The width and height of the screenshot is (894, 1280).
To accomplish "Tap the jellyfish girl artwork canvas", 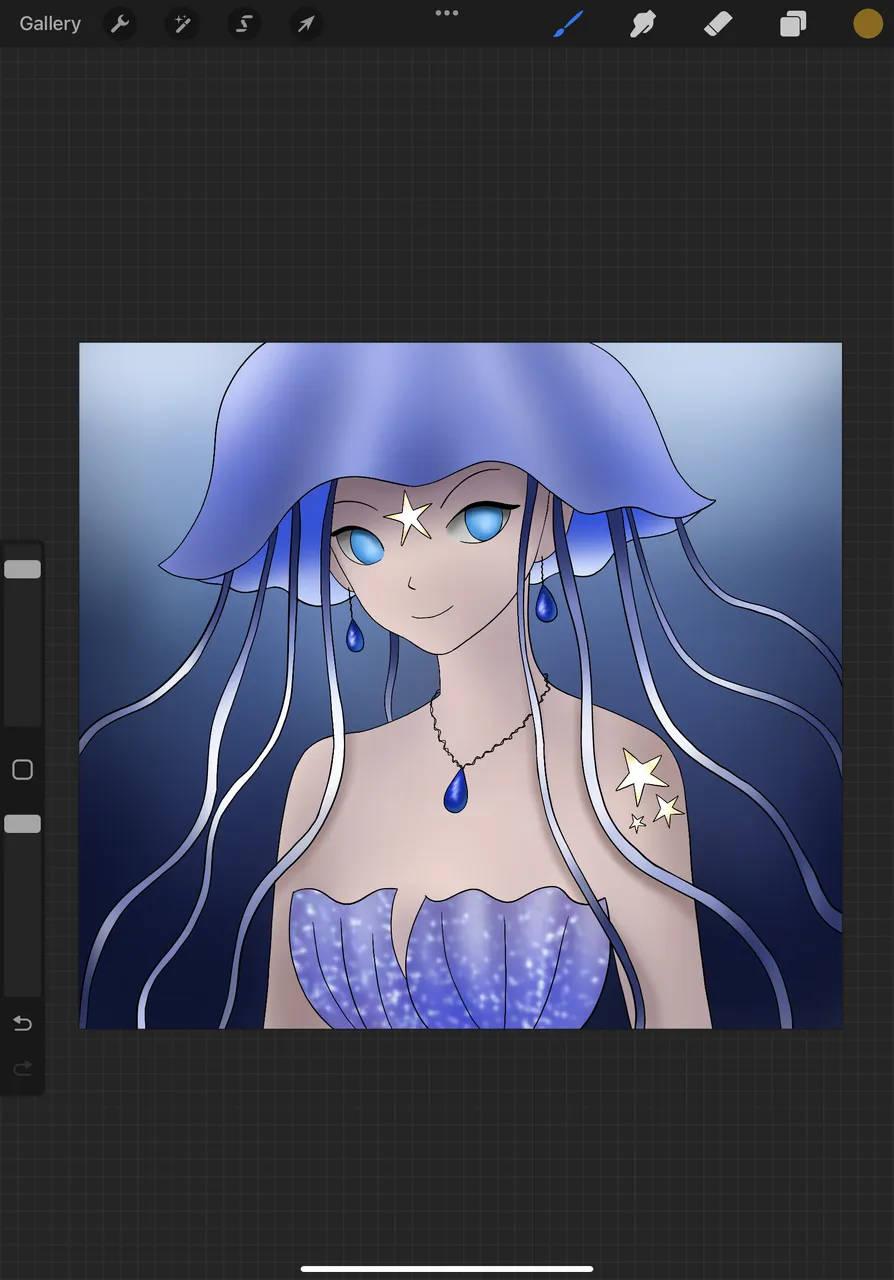I will tap(461, 686).
